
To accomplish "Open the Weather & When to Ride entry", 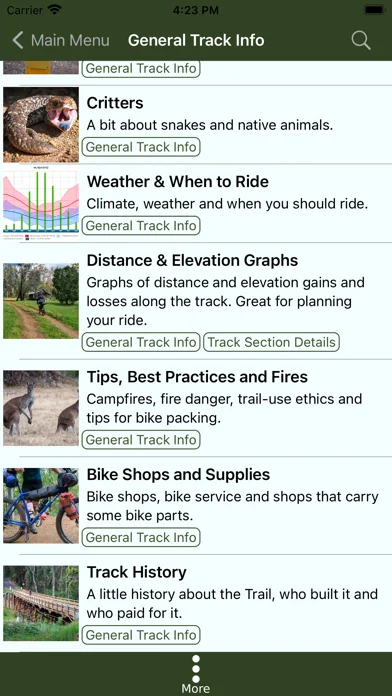I will click(178, 182).
